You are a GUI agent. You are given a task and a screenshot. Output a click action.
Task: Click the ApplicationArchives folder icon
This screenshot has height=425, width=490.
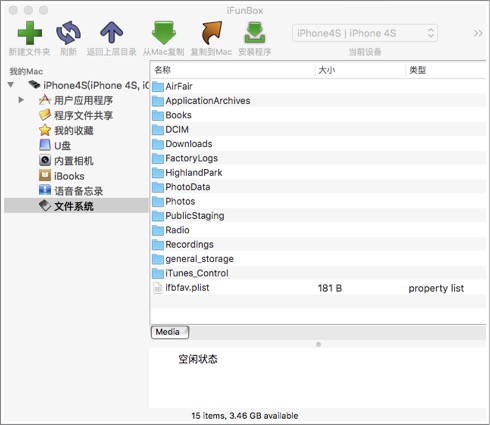click(158, 101)
